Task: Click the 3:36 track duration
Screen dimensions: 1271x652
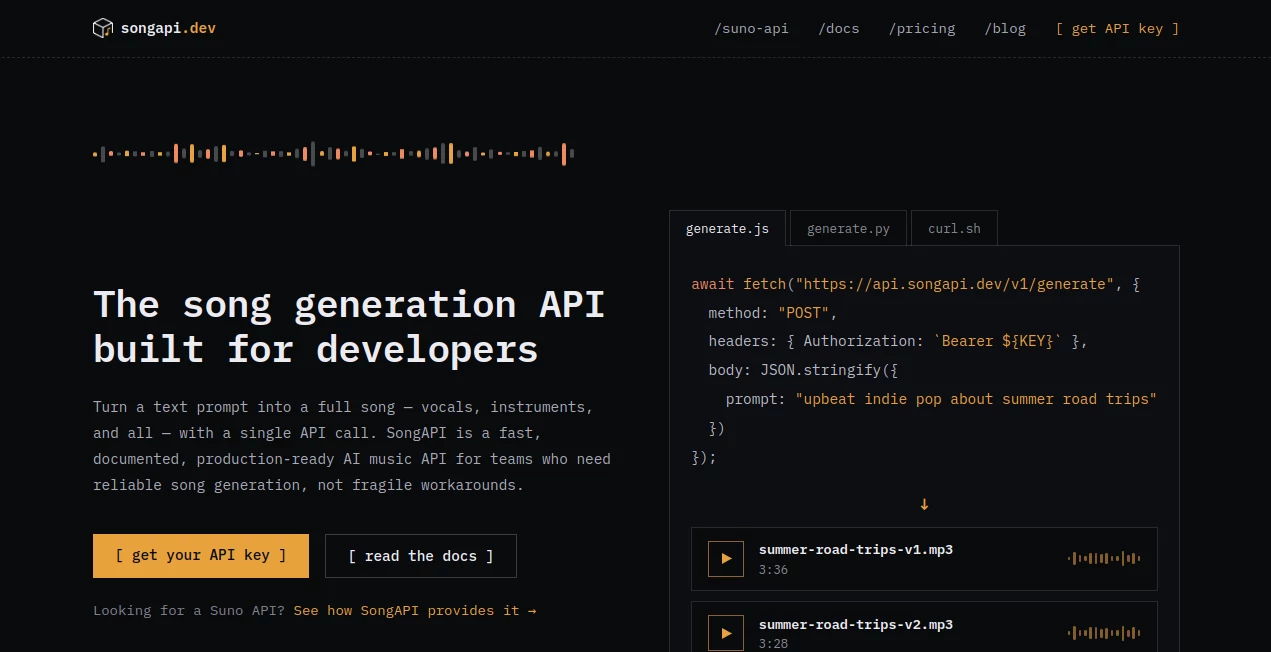Action: coord(773,570)
